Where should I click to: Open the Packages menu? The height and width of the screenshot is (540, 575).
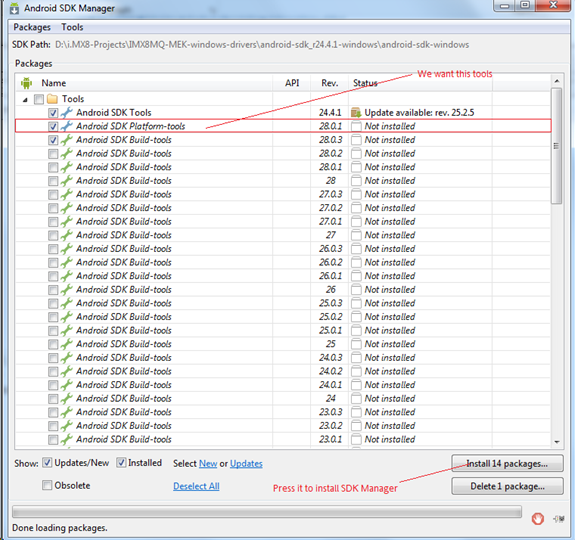pyautogui.click(x=32, y=27)
